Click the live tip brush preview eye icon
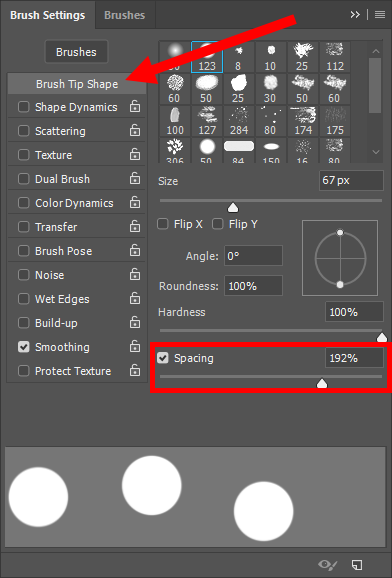 coord(327,565)
